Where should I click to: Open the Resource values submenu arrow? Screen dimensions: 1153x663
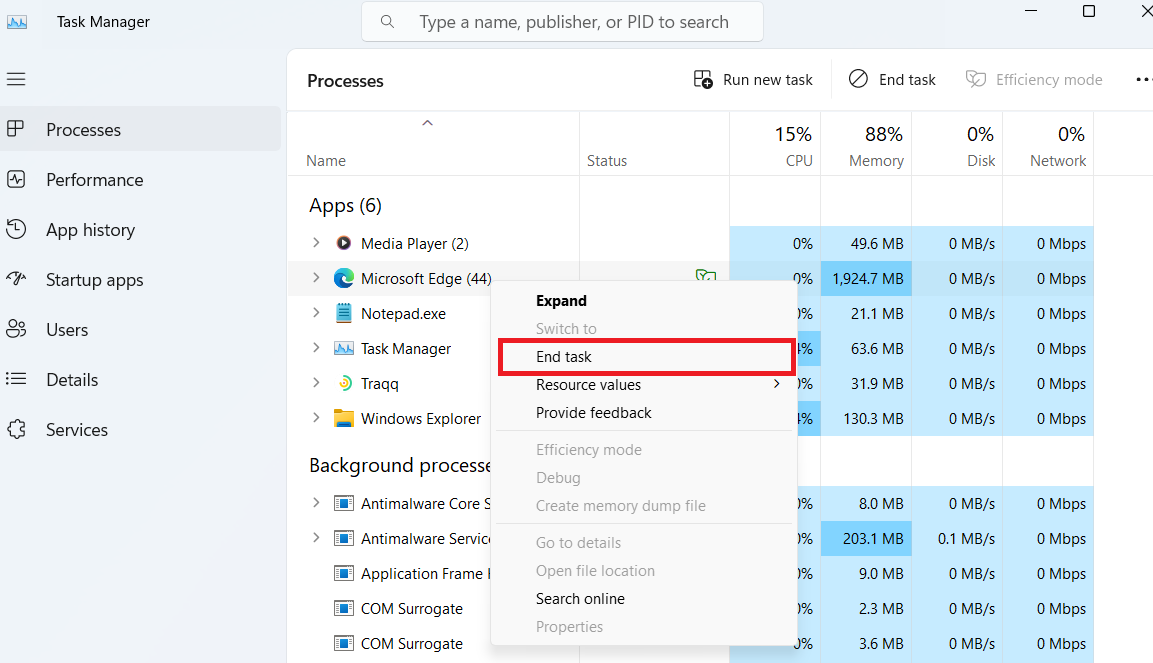(x=777, y=384)
